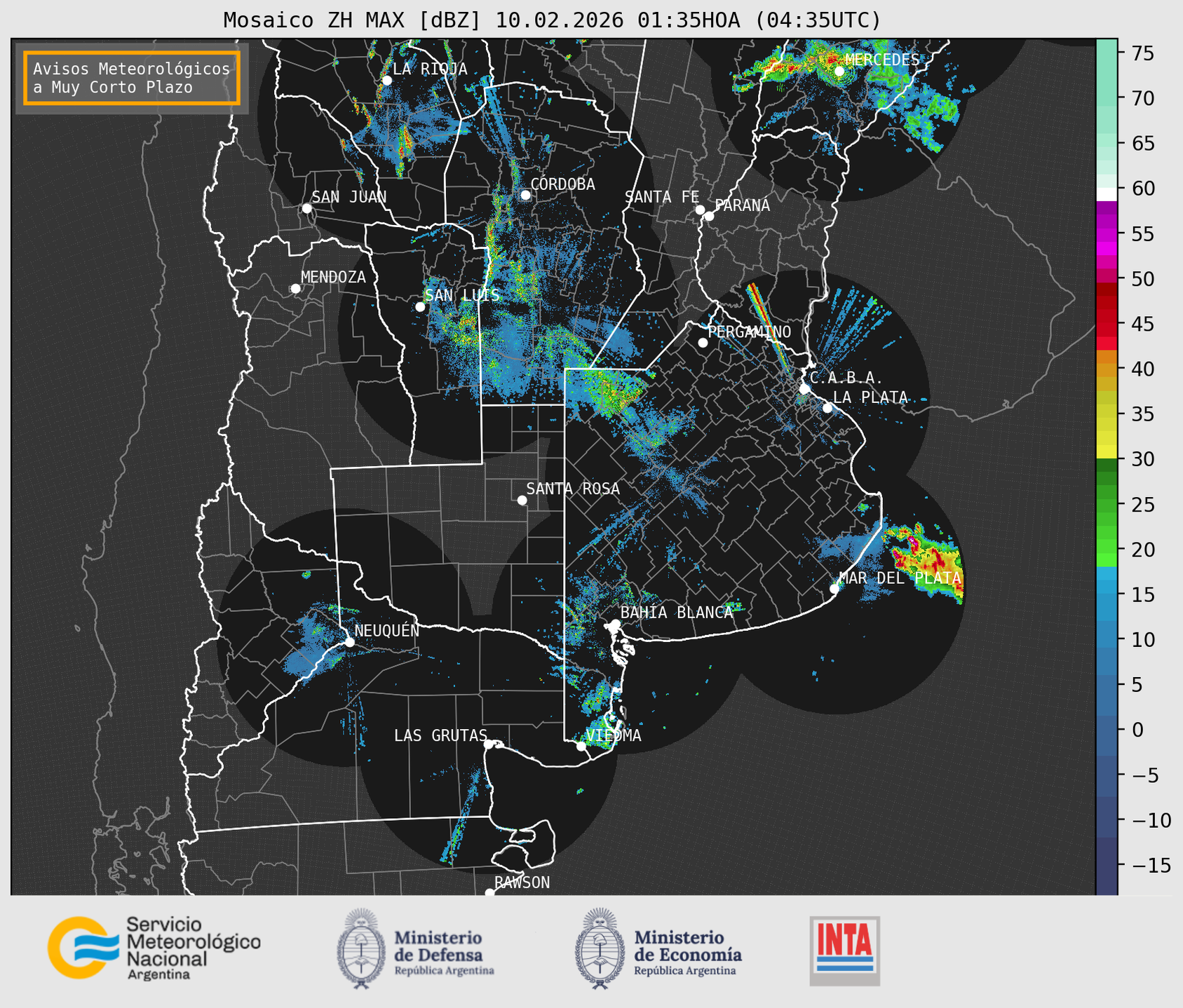
Task: Click the 25 dBZ green swatch on colorbar
Action: (1107, 505)
